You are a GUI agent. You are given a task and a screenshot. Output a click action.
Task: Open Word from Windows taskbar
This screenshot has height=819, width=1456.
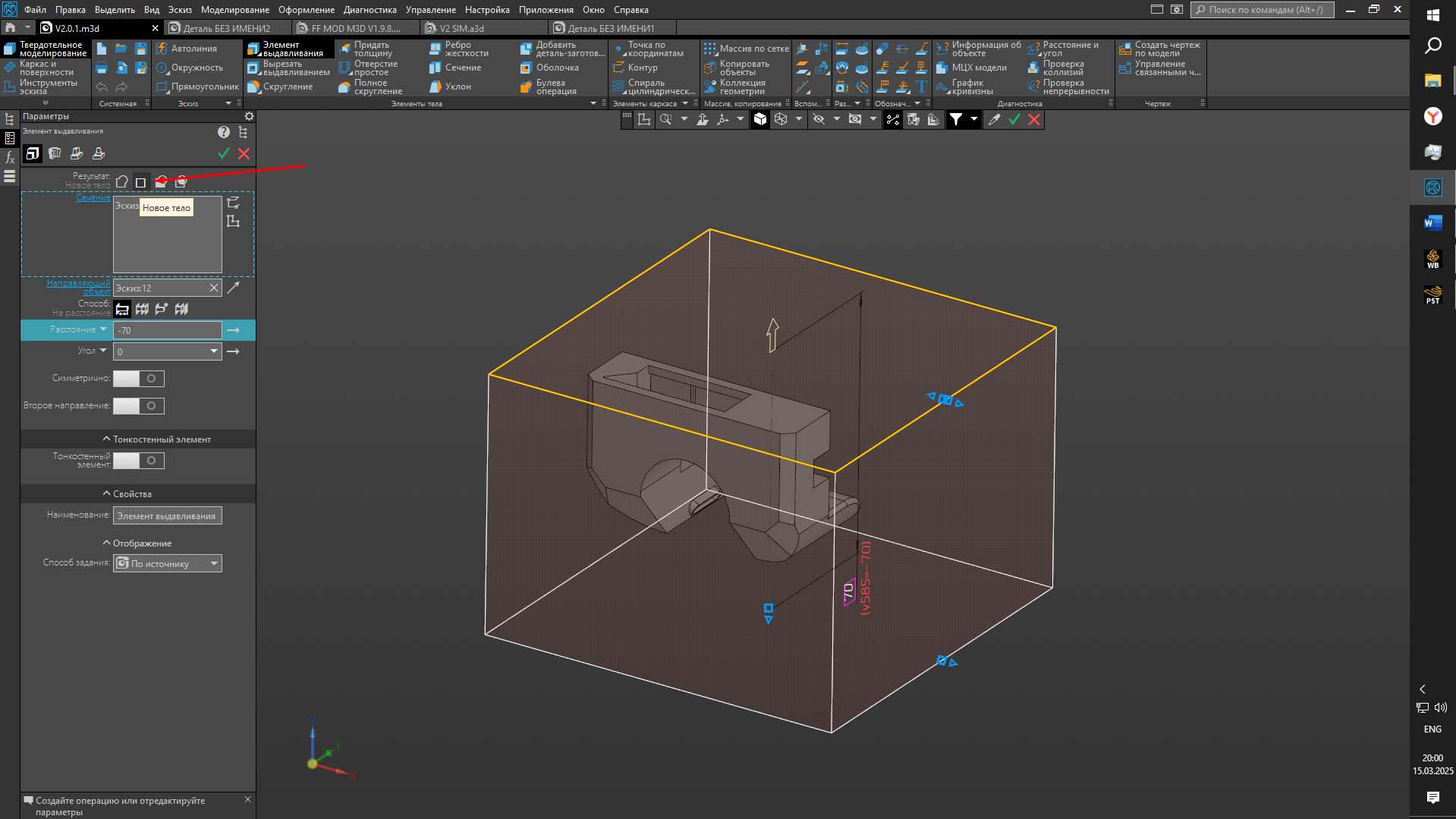(1432, 223)
